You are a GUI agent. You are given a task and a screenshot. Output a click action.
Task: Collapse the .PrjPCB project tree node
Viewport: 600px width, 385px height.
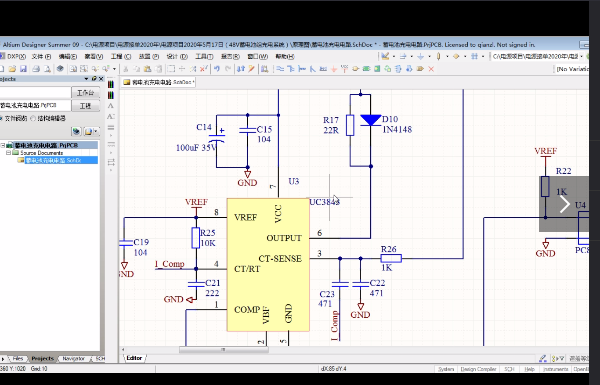click(3, 145)
